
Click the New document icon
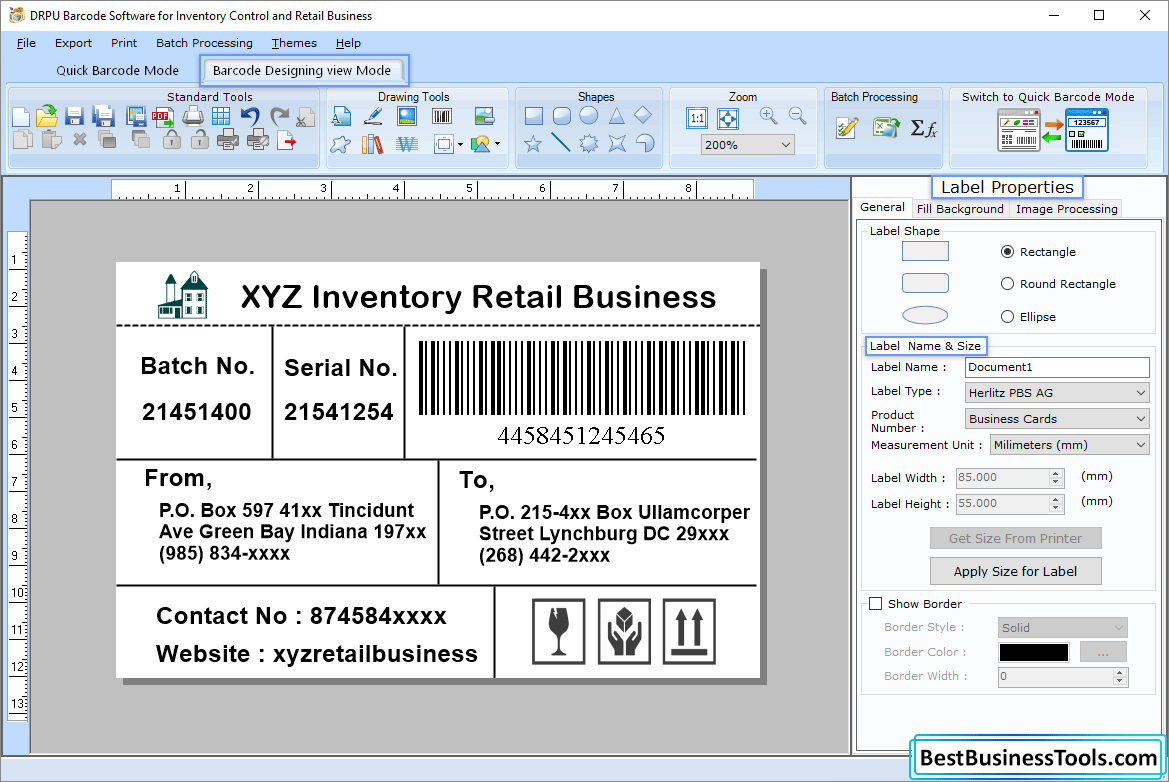(x=21, y=117)
